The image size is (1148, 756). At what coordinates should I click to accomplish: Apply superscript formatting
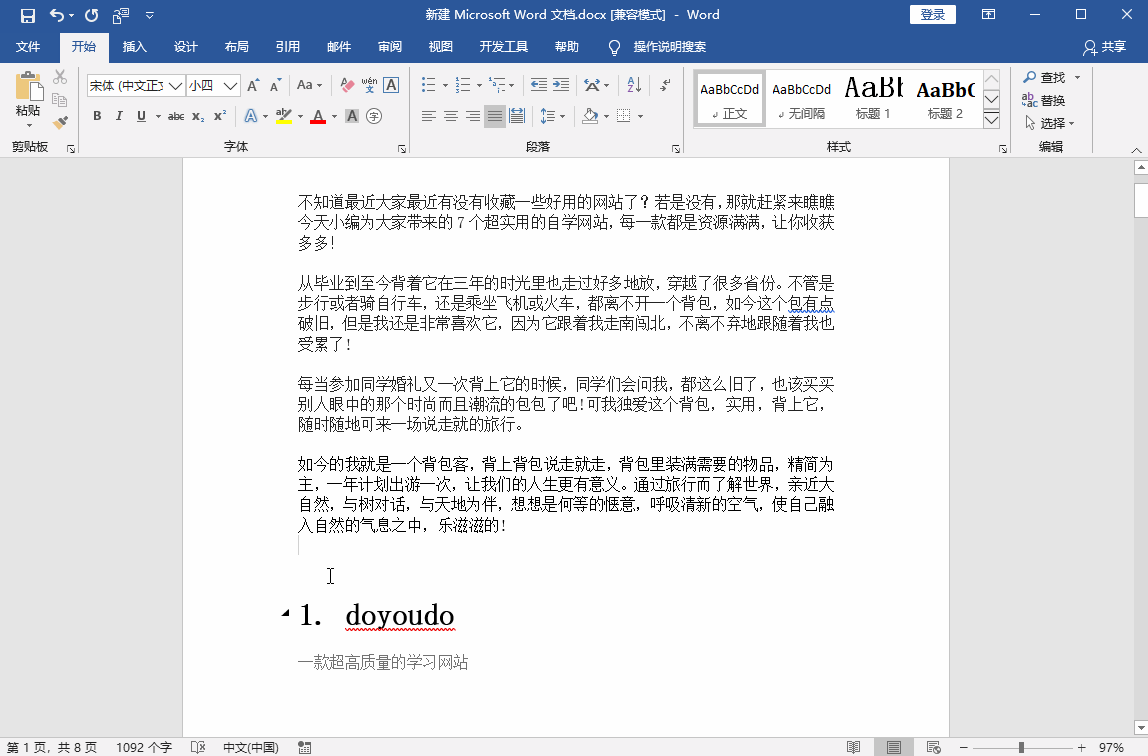[219, 116]
